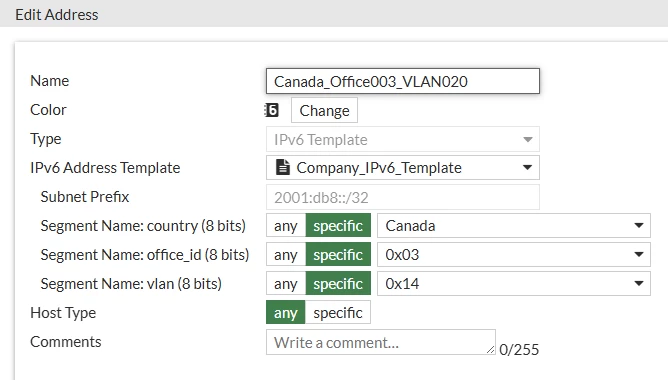This screenshot has width=668, height=380.
Task: Click the Segment Name: vlan label
Action: (x=131, y=283)
